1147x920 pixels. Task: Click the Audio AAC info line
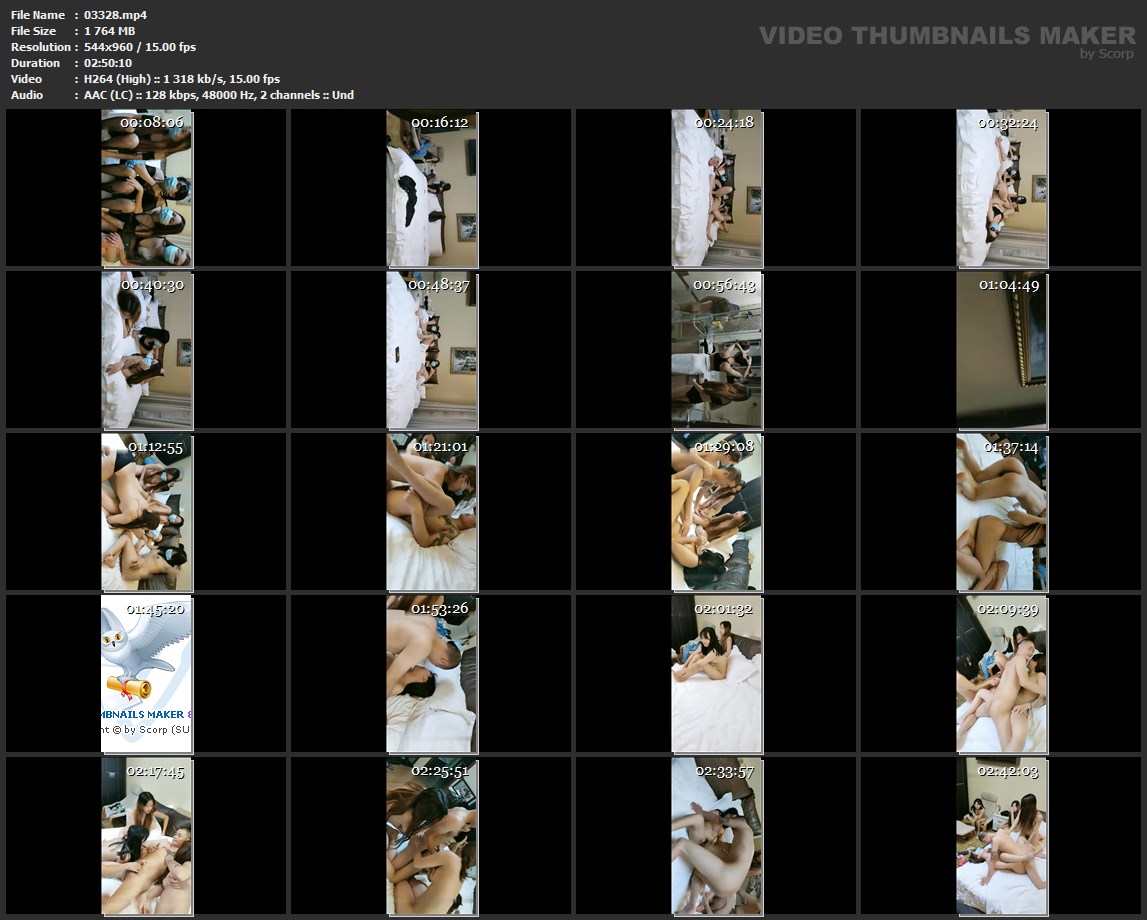pos(218,95)
